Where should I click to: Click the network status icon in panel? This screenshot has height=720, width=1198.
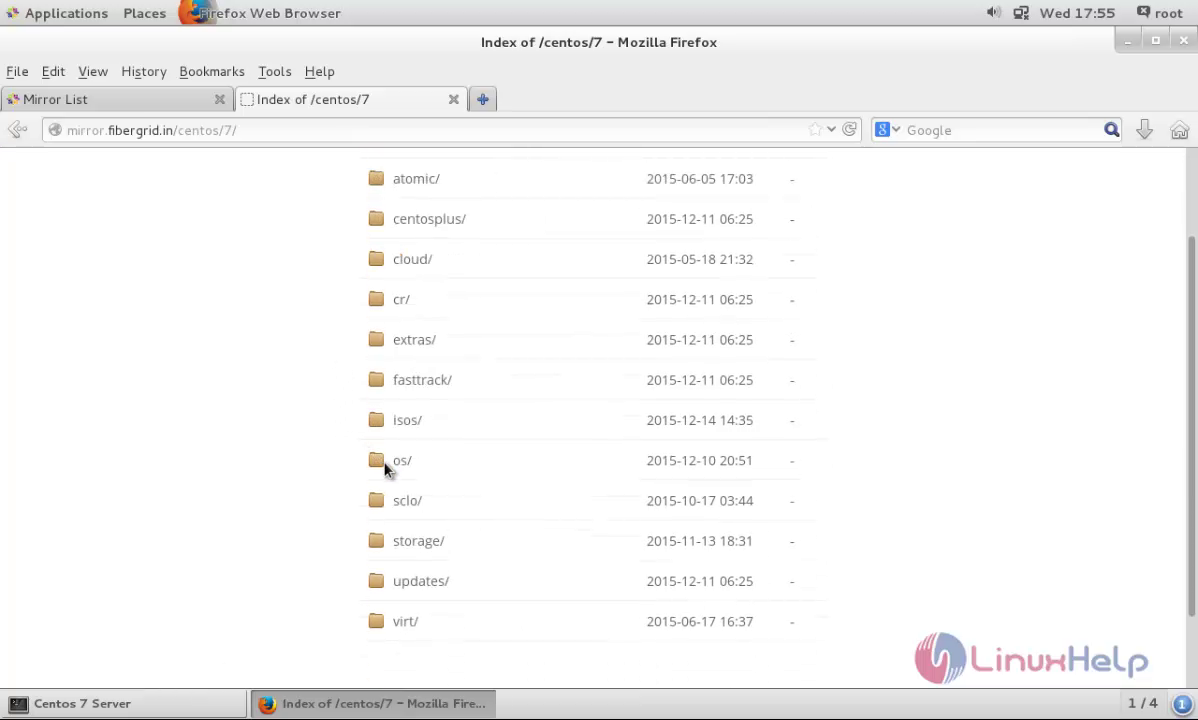click(1021, 13)
